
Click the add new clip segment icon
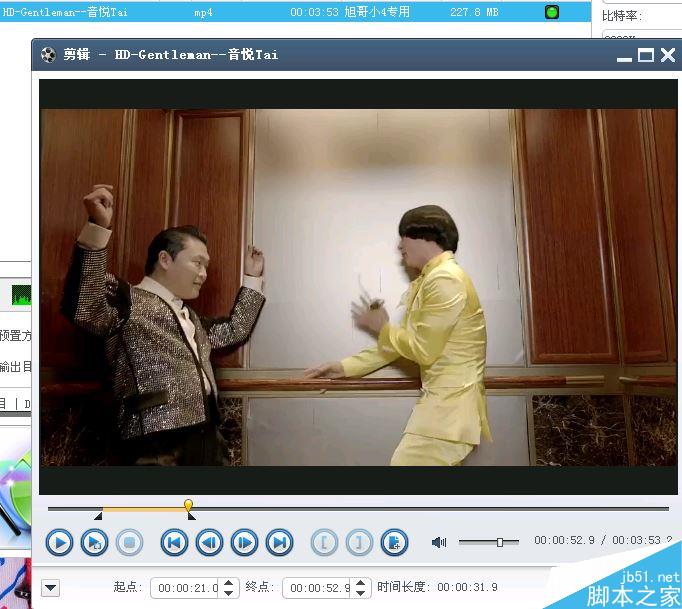[394, 542]
